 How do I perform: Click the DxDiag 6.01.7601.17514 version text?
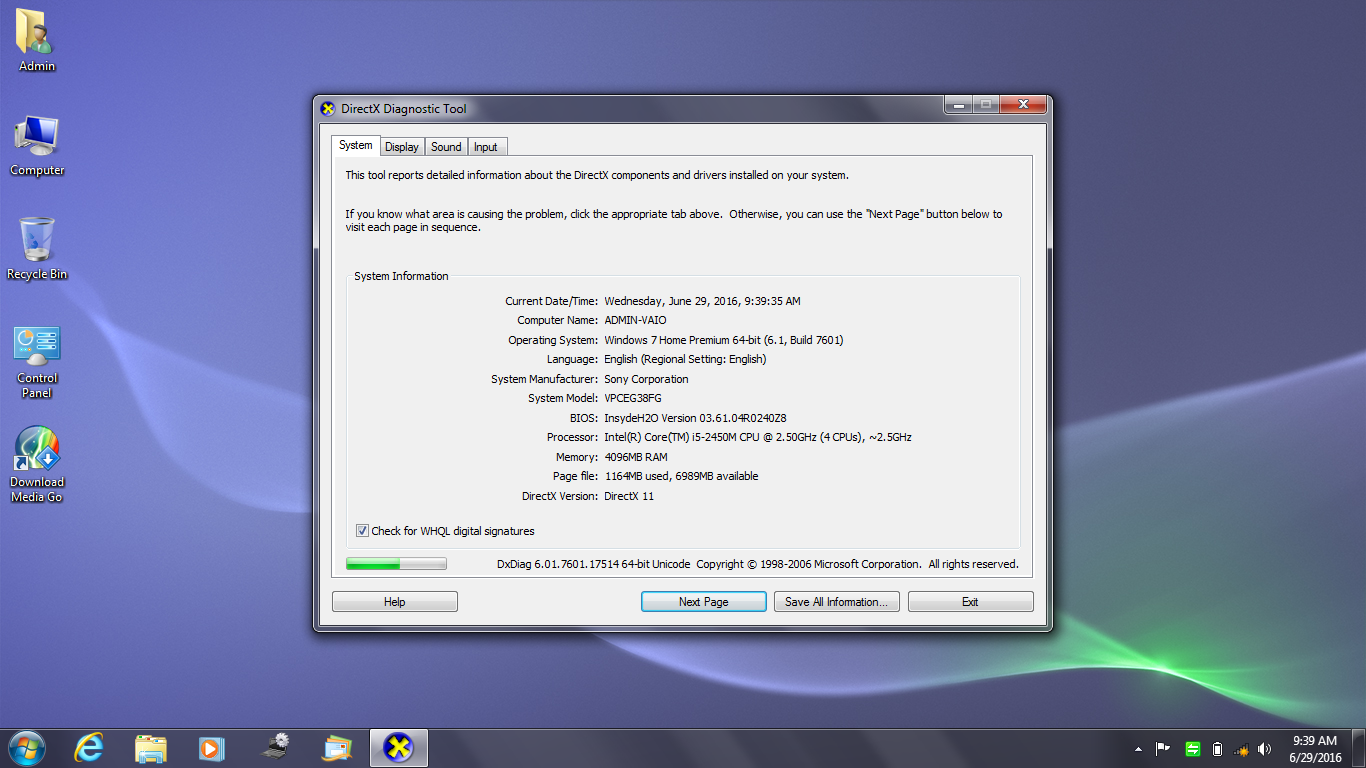click(x=593, y=564)
